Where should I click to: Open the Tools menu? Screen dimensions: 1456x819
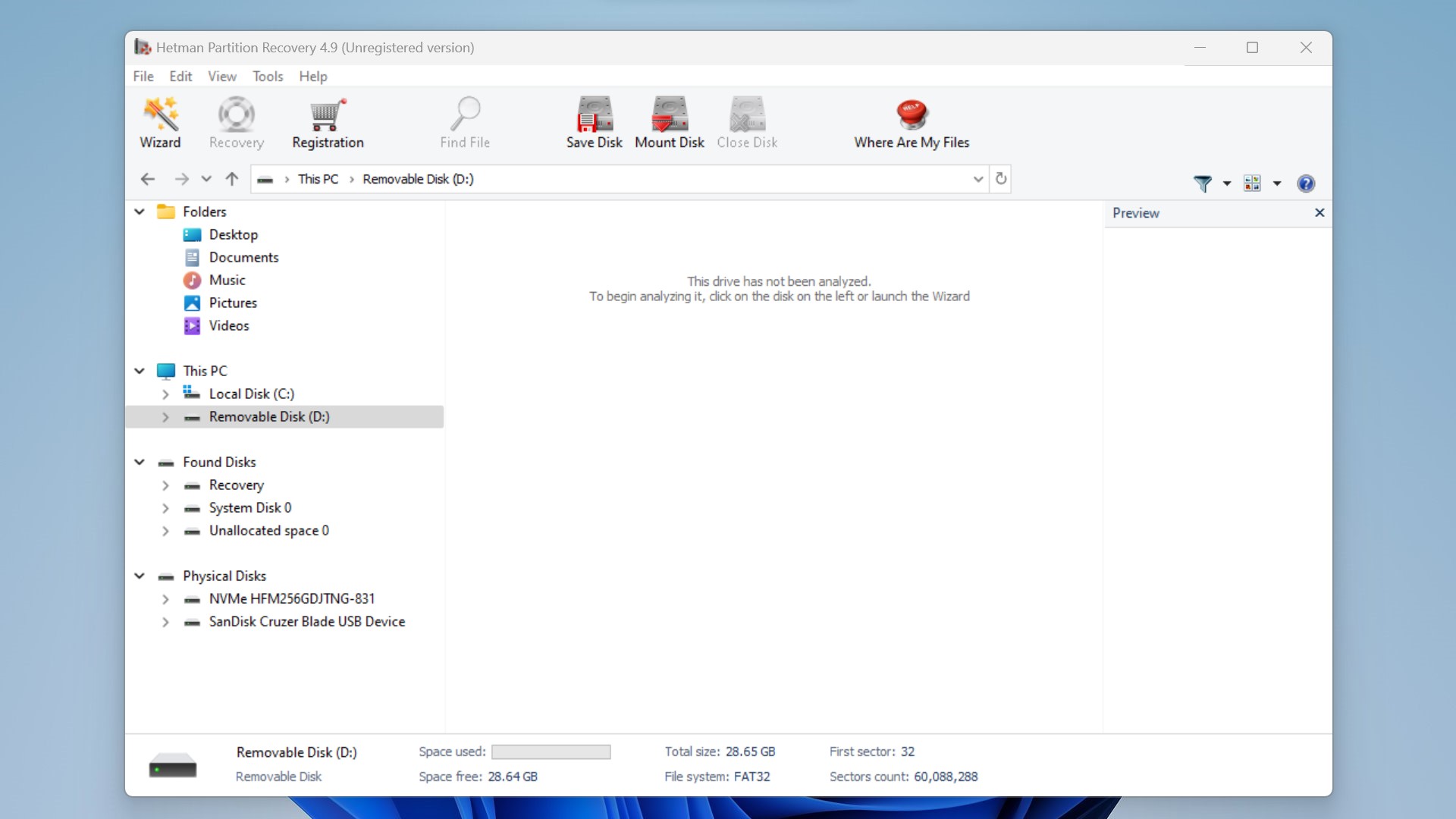coord(266,76)
